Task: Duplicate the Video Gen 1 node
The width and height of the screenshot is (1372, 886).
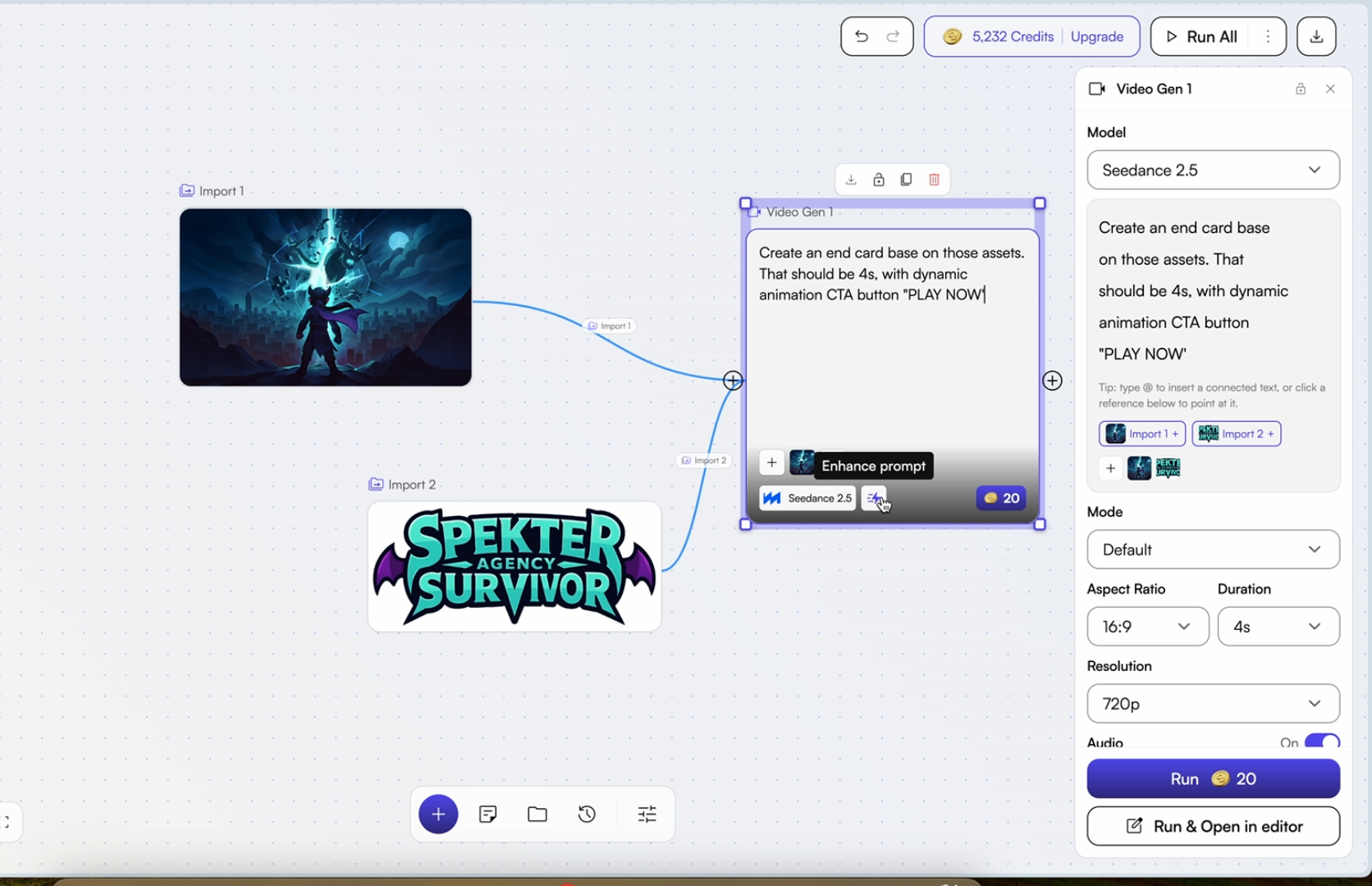Action: tap(906, 180)
